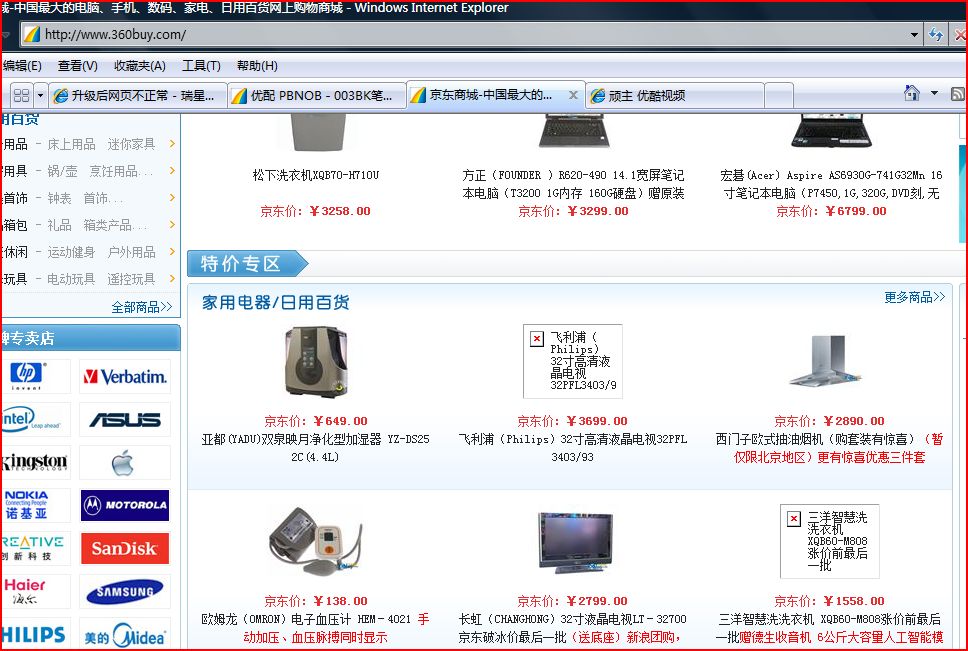This screenshot has height=651, width=968.
Task: Click the 家用电器/日用百货 heading
Action: [275, 302]
